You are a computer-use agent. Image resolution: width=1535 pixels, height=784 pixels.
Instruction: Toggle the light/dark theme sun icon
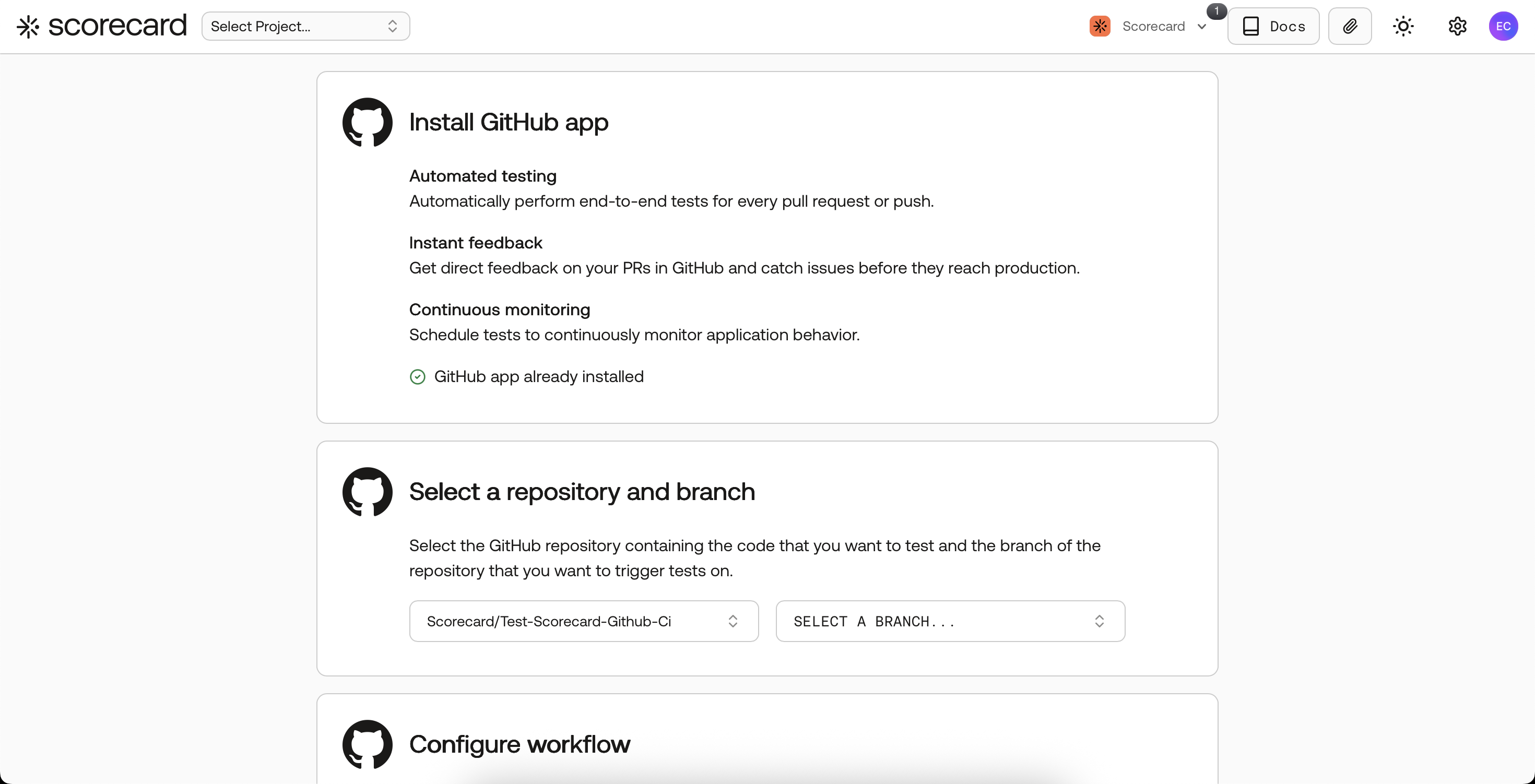[x=1403, y=26]
